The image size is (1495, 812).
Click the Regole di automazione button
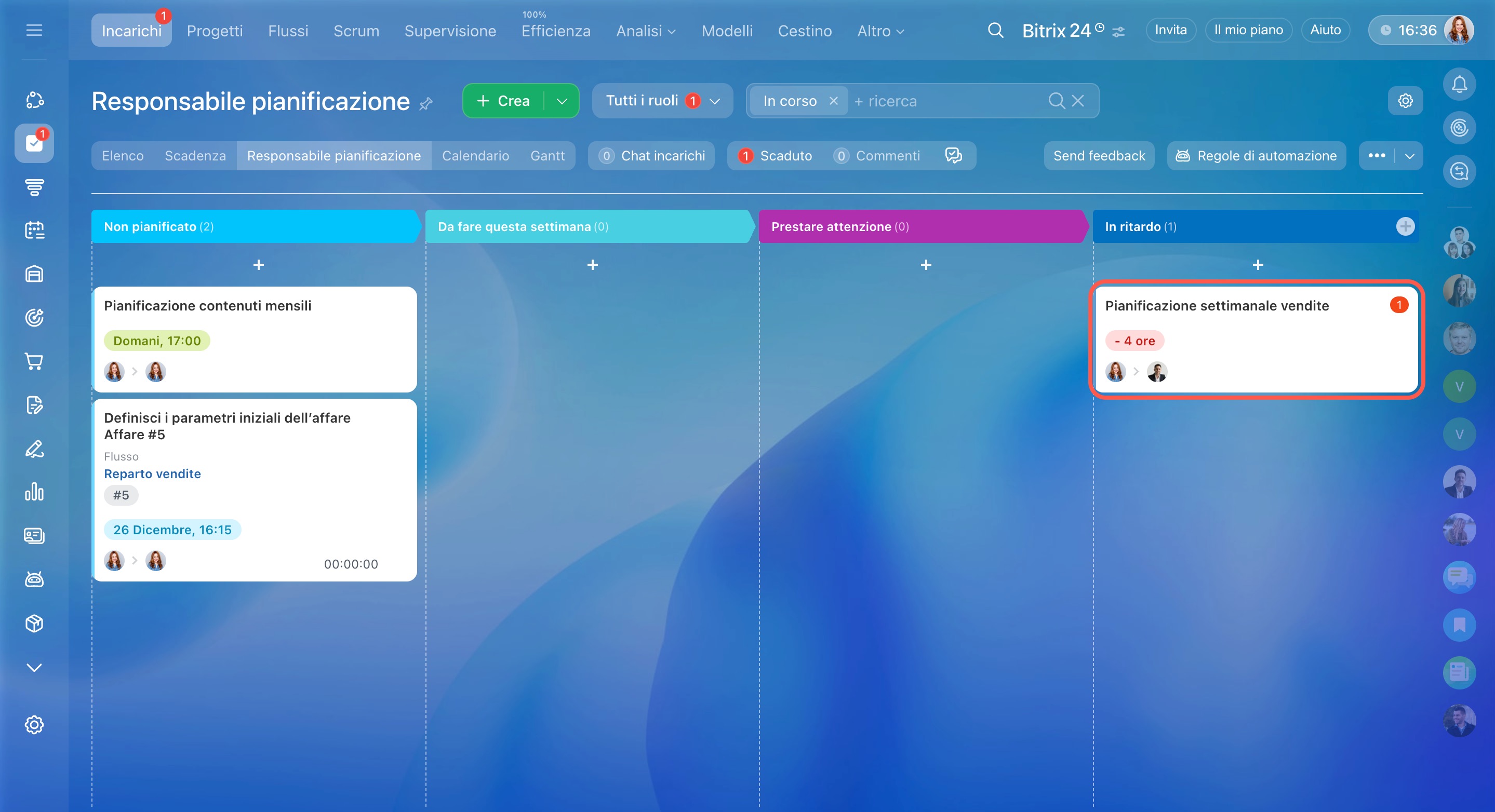(x=1256, y=155)
